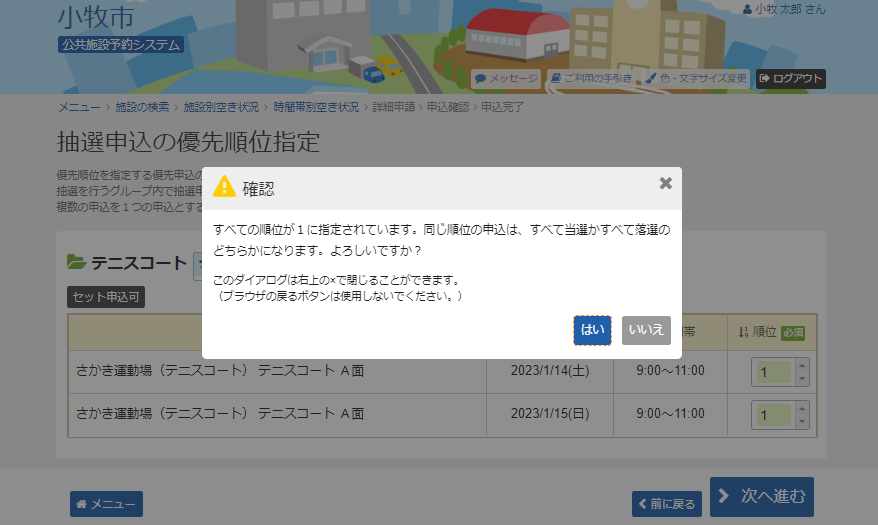Click 9:00～11:00 in 1/15 row

pyautogui.click(x=670, y=414)
